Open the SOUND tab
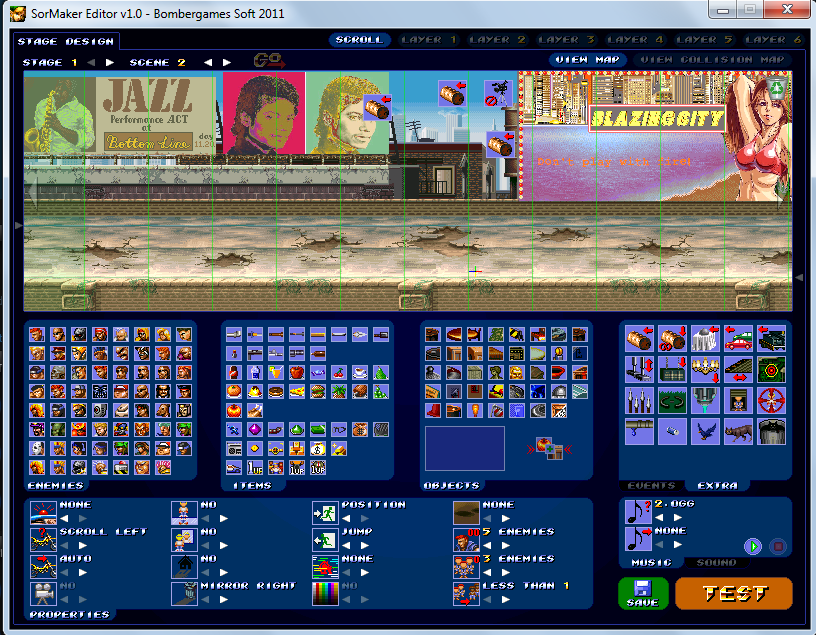This screenshot has width=816, height=635. coord(717,563)
